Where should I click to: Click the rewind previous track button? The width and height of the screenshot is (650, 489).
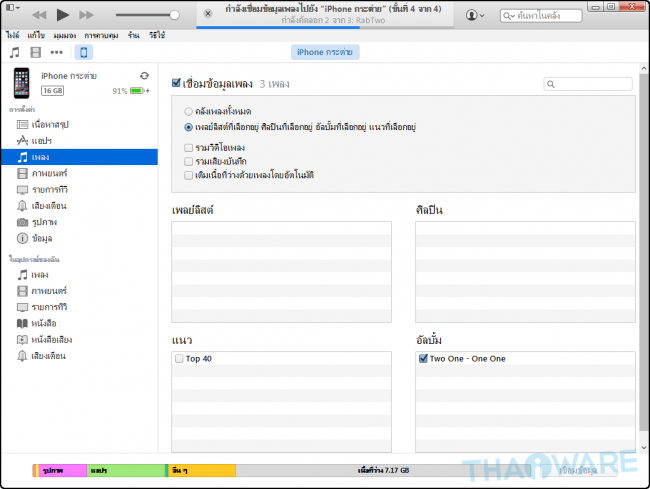pos(39,15)
